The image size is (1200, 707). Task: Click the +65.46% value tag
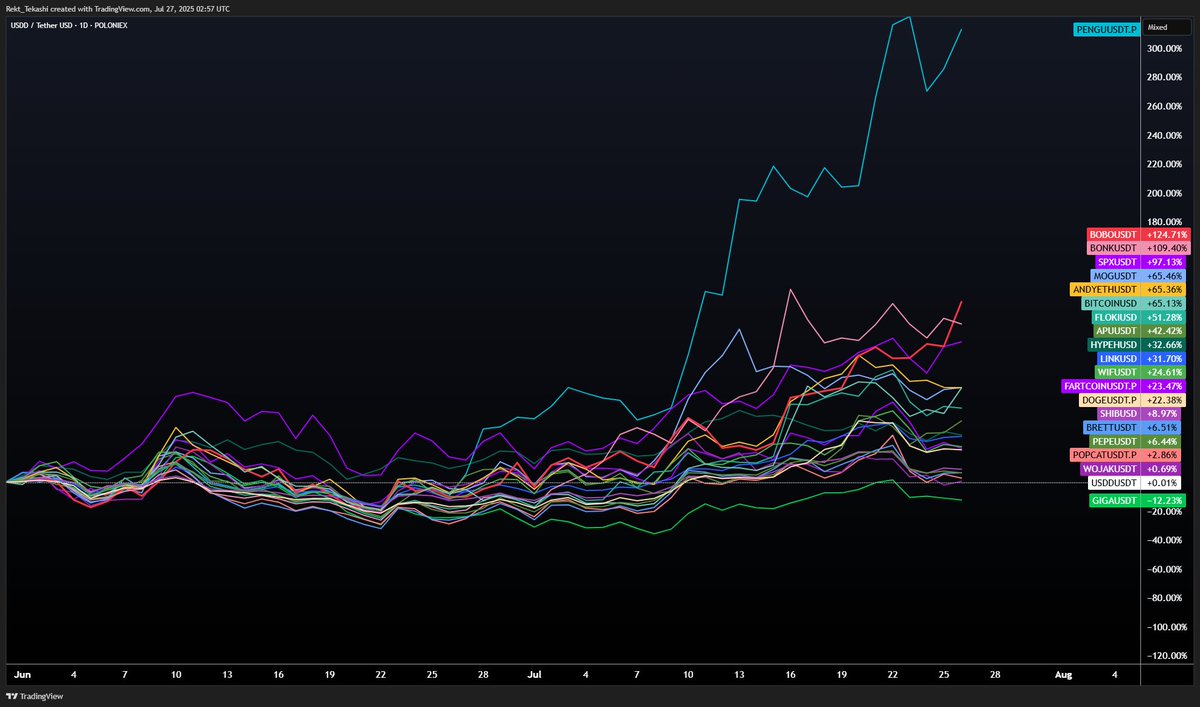coord(1165,275)
